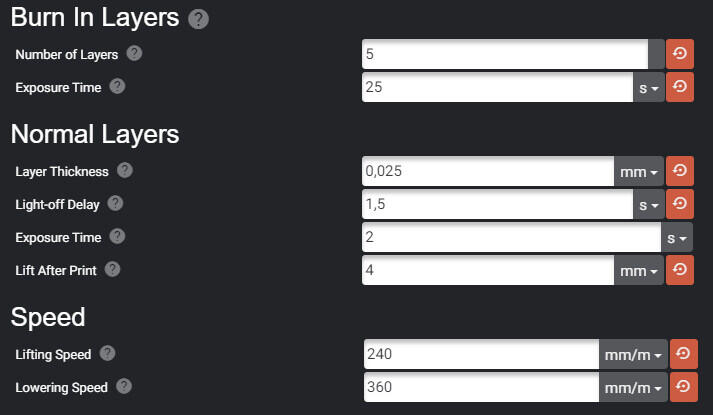Open Lift After Print unit dropdown

coord(639,270)
